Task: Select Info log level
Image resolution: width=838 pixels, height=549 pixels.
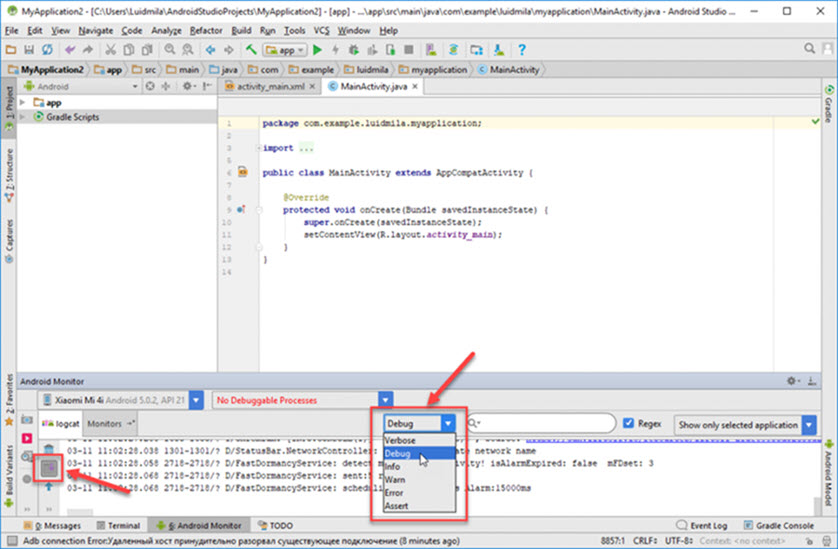Action: pyautogui.click(x=419, y=467)
